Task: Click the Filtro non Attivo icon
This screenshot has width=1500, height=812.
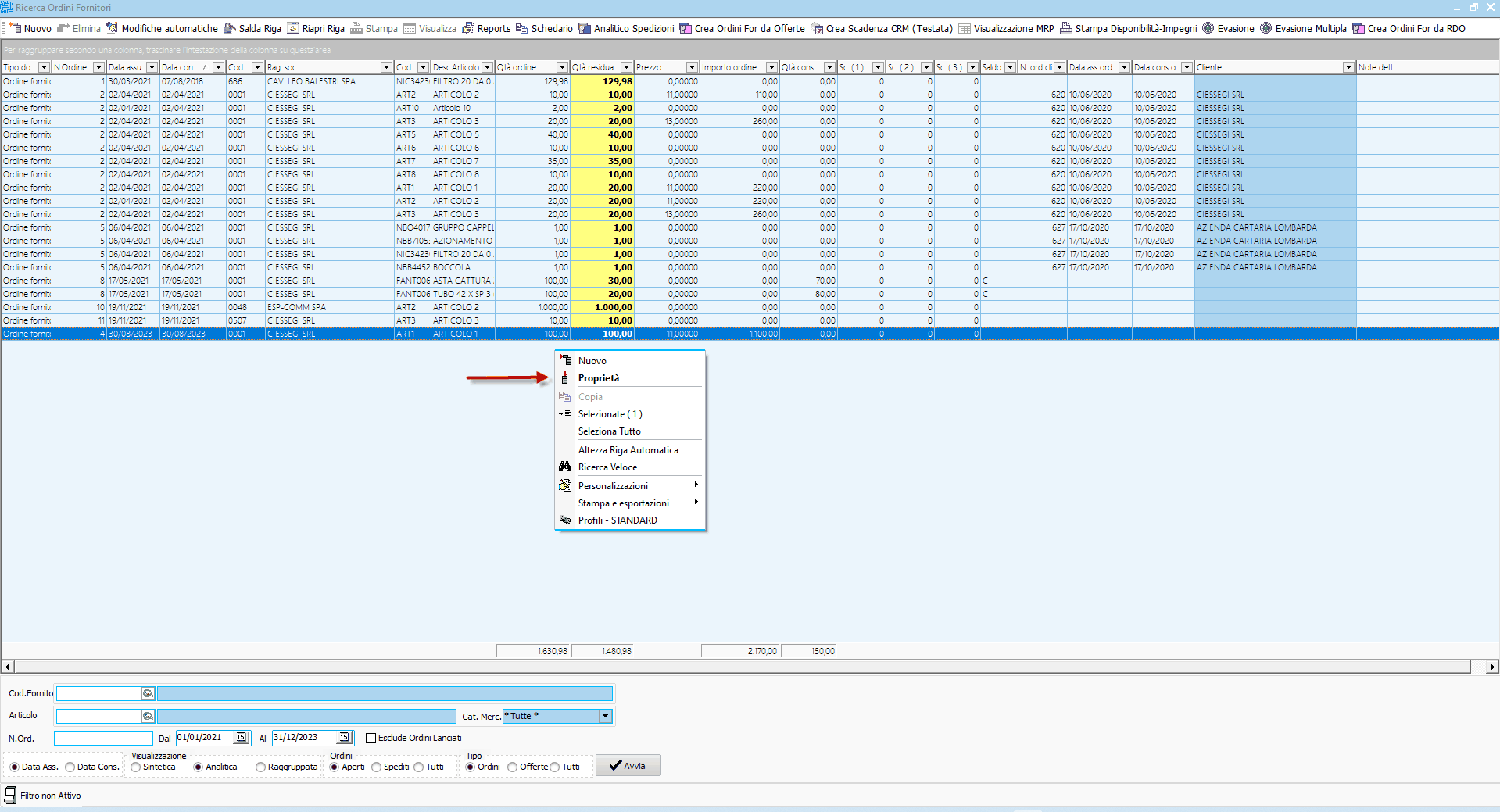Action: (10, 795)
